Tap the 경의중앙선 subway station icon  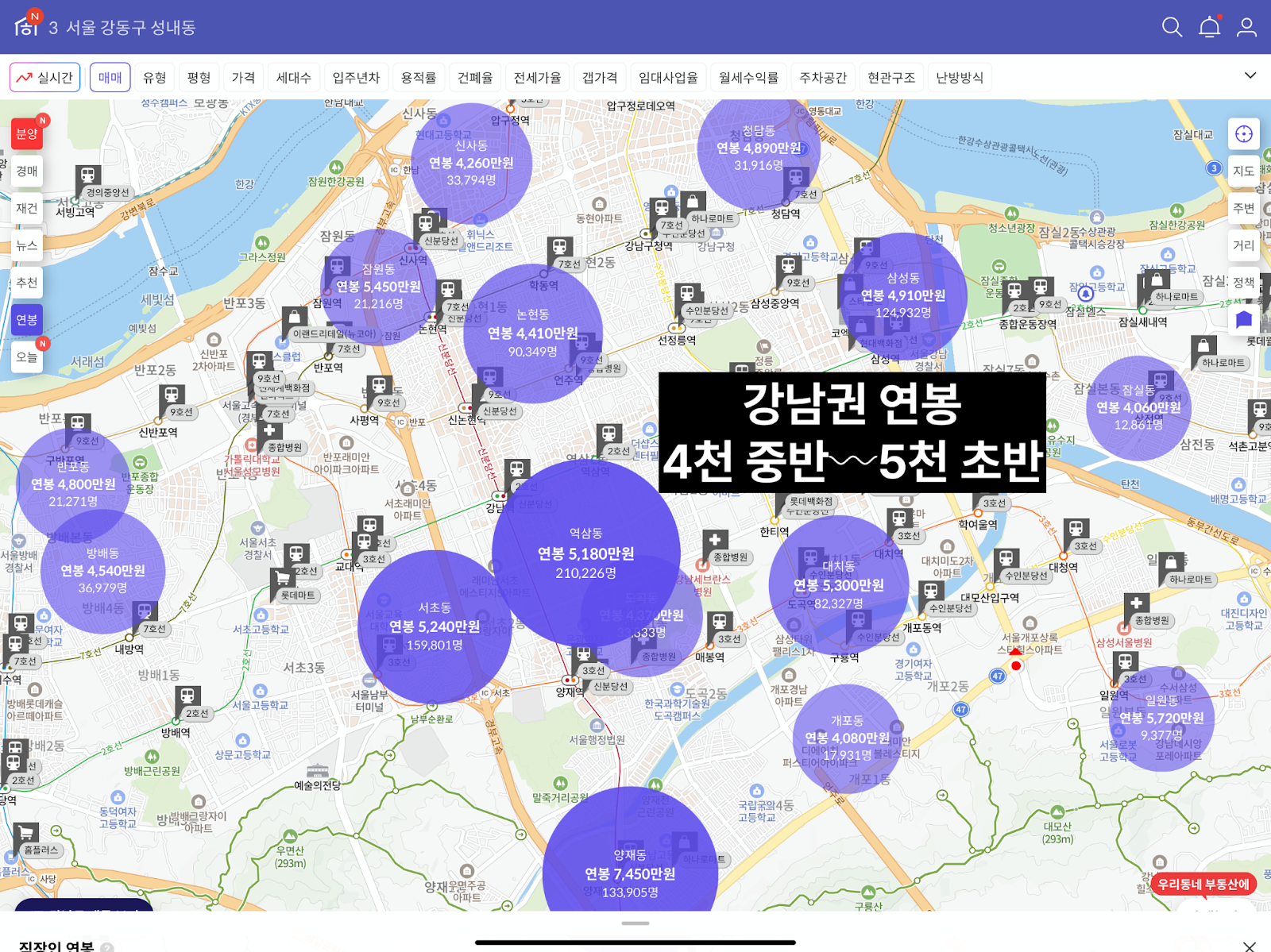tap(87, 175)
